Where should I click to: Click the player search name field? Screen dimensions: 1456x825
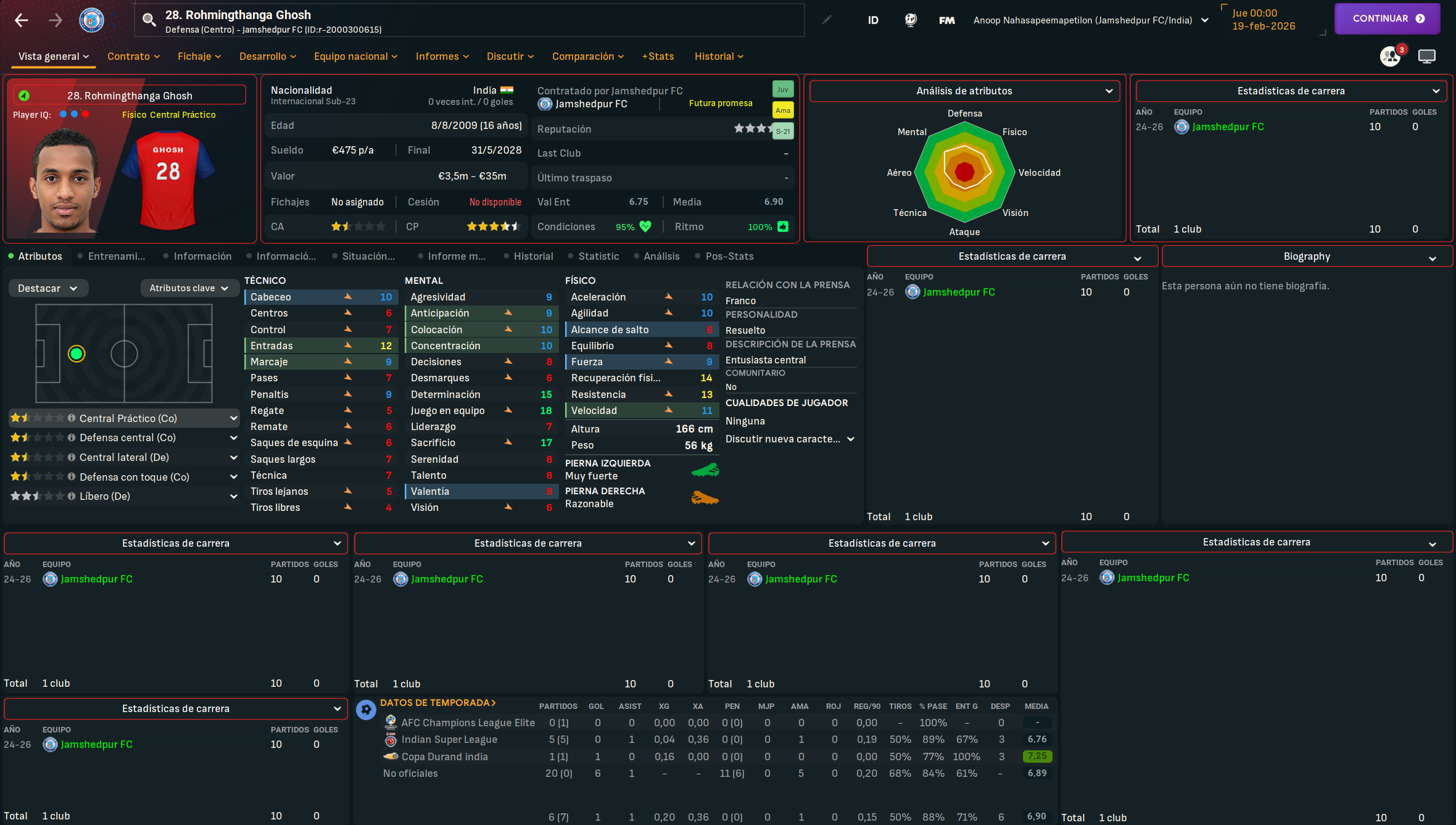pyautogui.click(x=469, y=20)
